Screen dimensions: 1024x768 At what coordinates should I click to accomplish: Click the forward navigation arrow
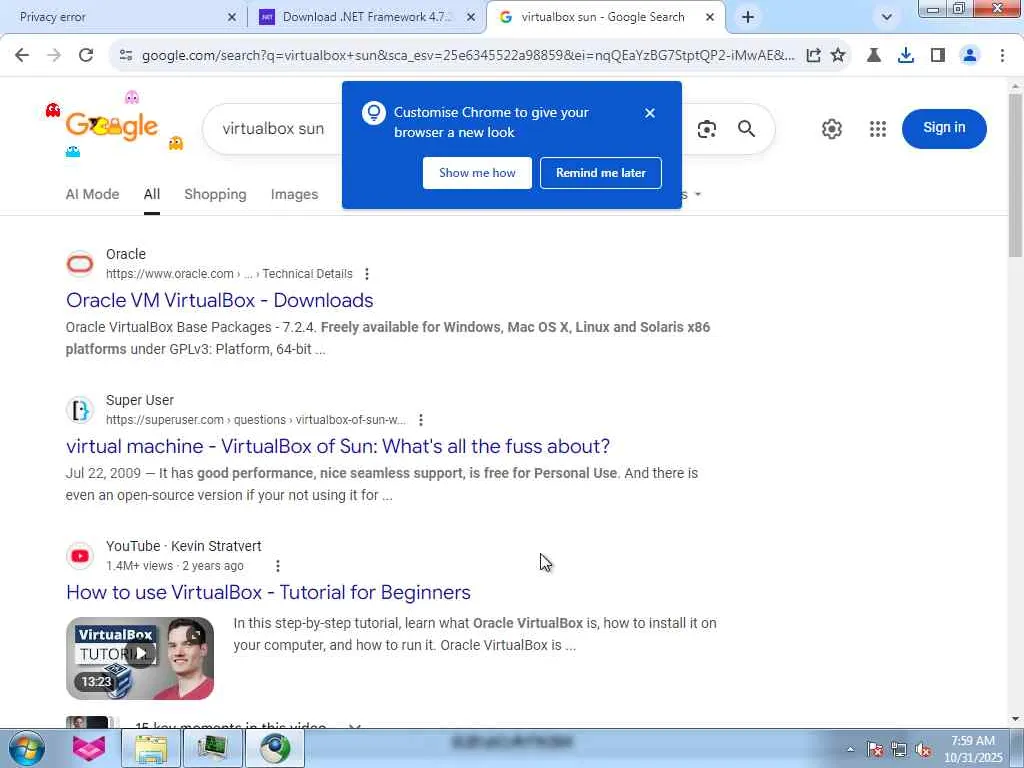coord(54,56)
